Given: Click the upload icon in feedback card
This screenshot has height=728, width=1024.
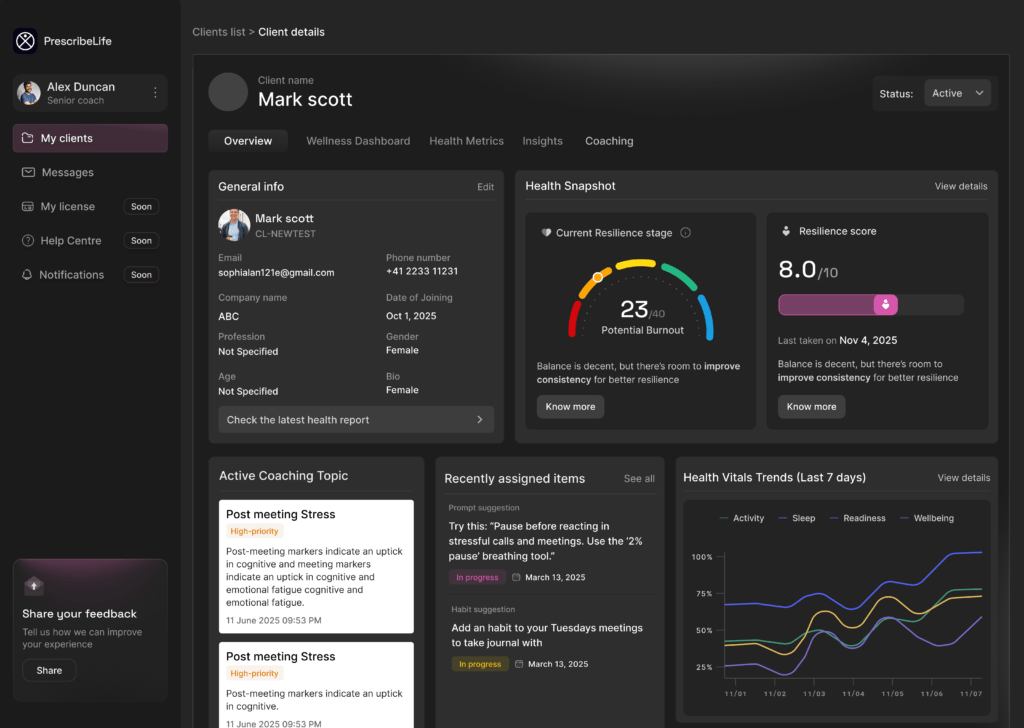Looking at the screenshot, I should point(34,586).
